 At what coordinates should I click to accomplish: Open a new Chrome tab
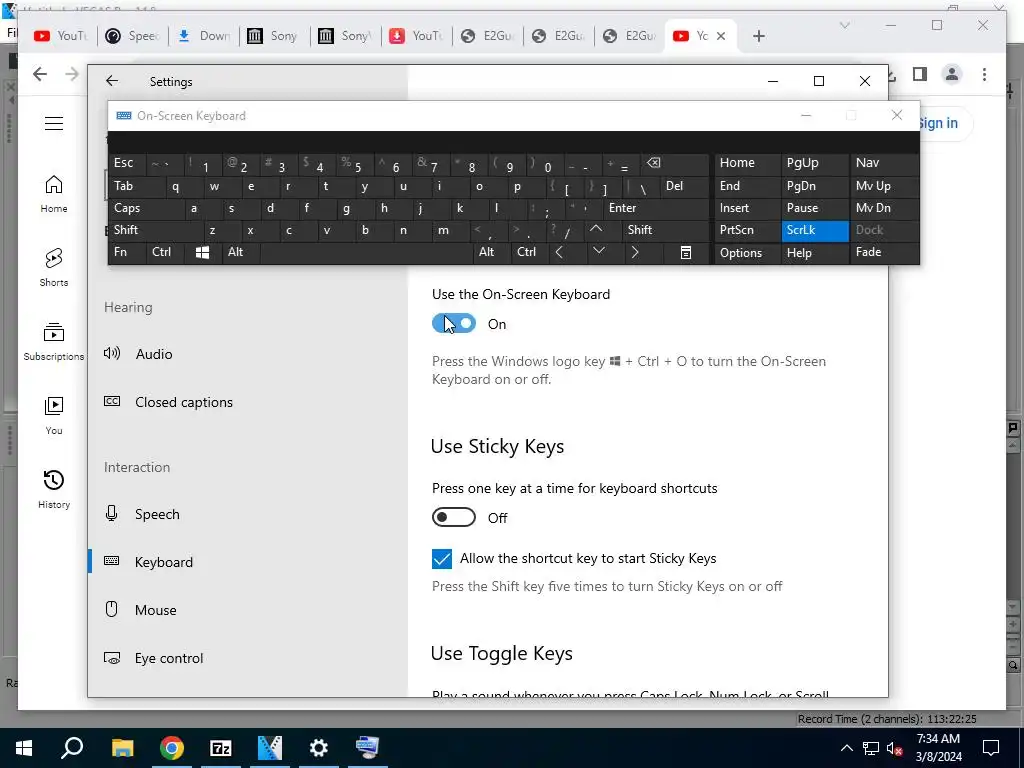[x=758, y=36]
